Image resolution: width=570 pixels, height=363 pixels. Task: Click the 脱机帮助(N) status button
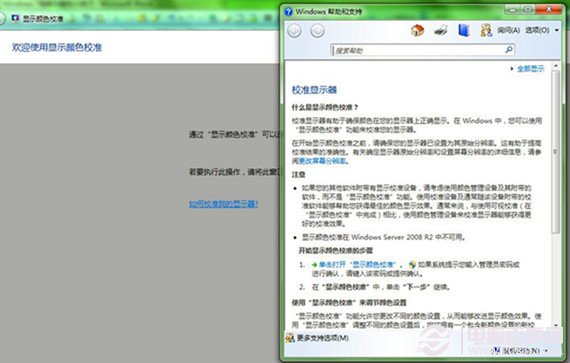(521, 351)
